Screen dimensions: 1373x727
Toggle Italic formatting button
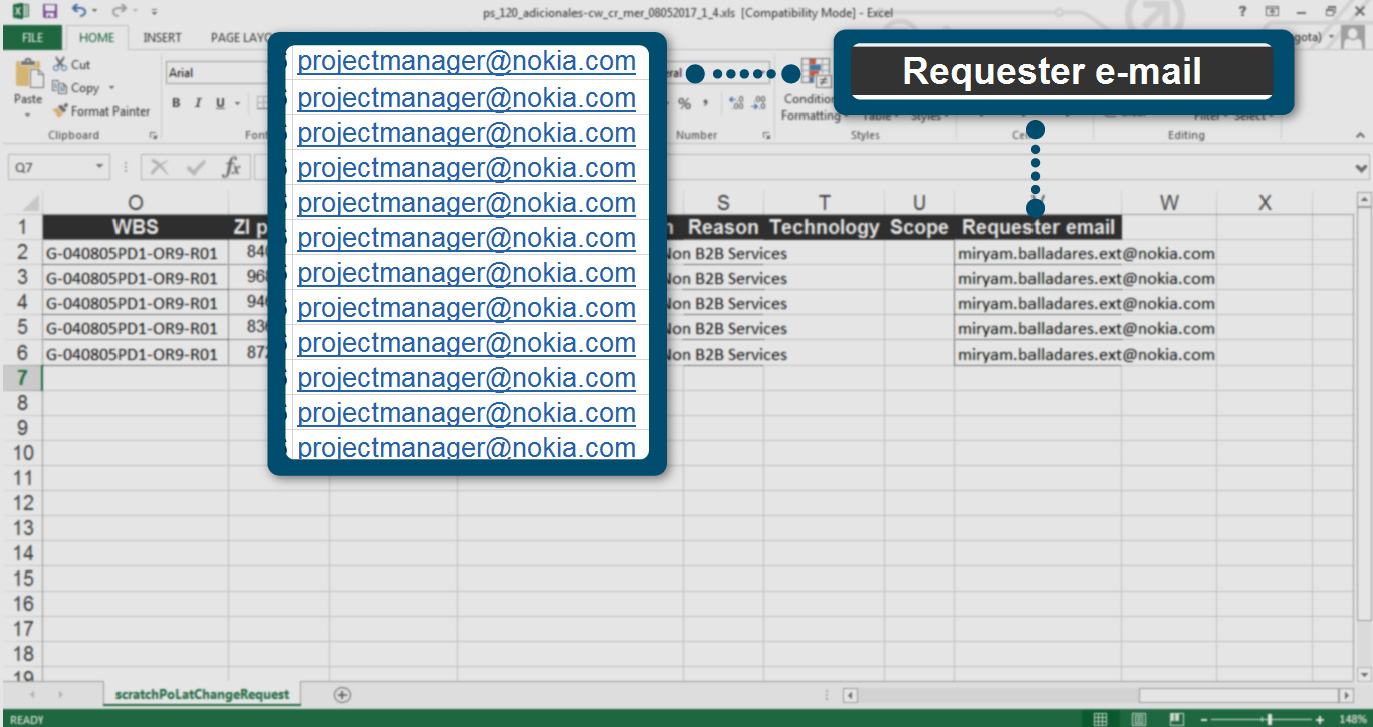pos(197,103)
